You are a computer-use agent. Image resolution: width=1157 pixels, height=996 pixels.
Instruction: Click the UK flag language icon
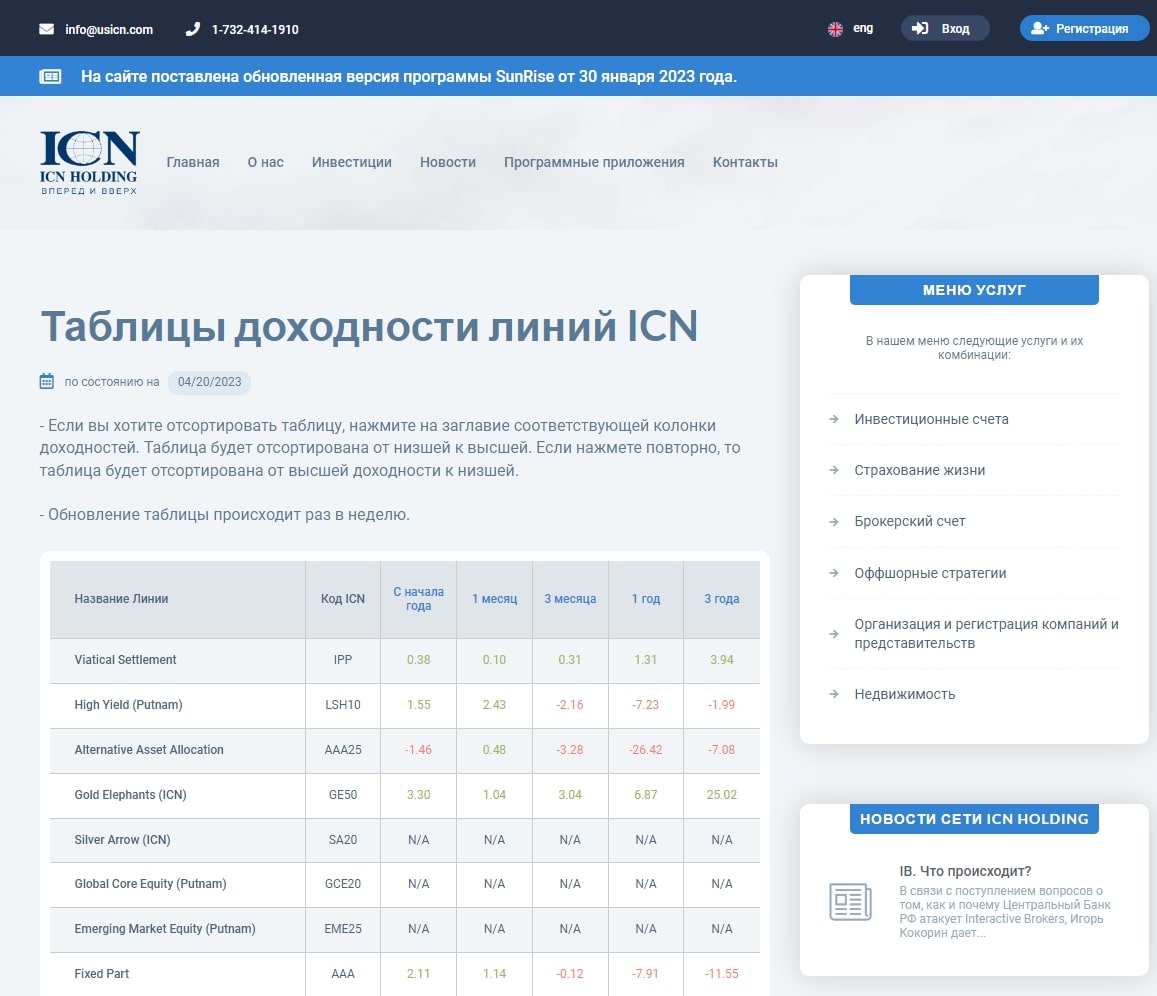[835, 29]
